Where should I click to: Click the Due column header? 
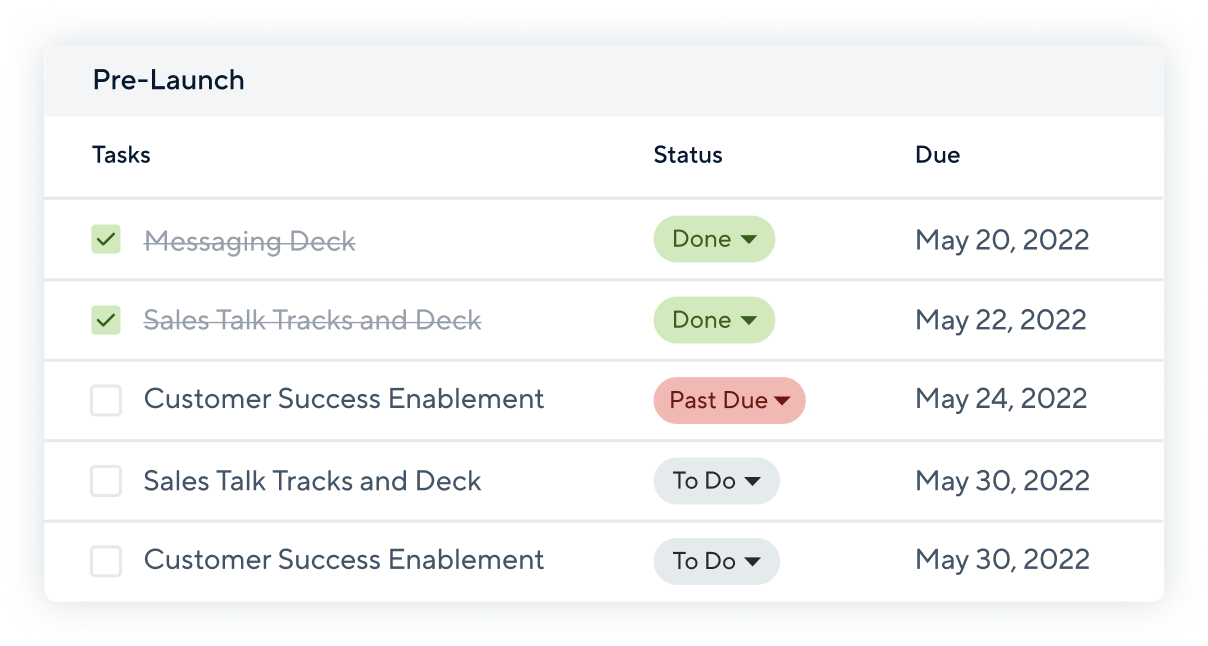click(x=938, y=155)
